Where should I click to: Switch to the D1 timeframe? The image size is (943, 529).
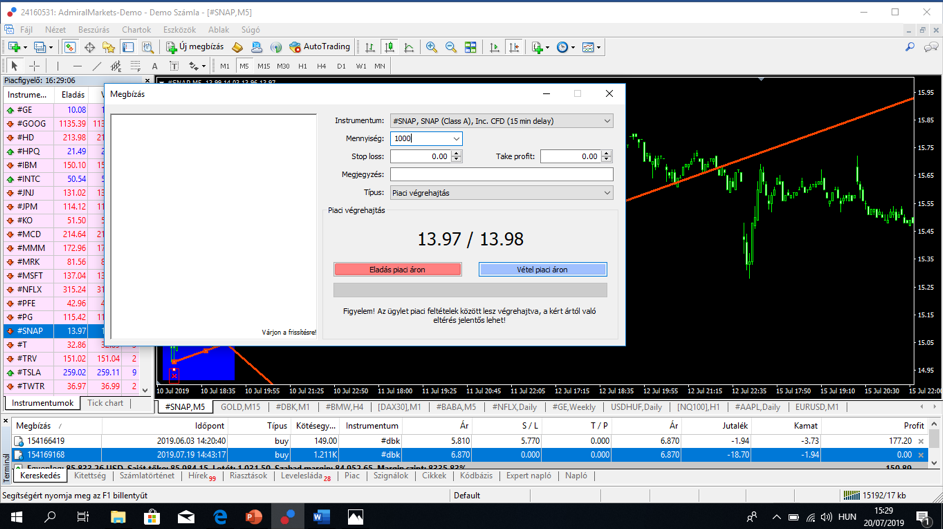coord(341,66)
